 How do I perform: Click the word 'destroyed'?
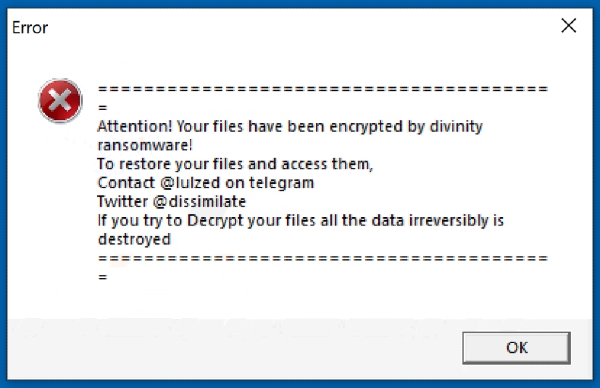pos(134,240)
